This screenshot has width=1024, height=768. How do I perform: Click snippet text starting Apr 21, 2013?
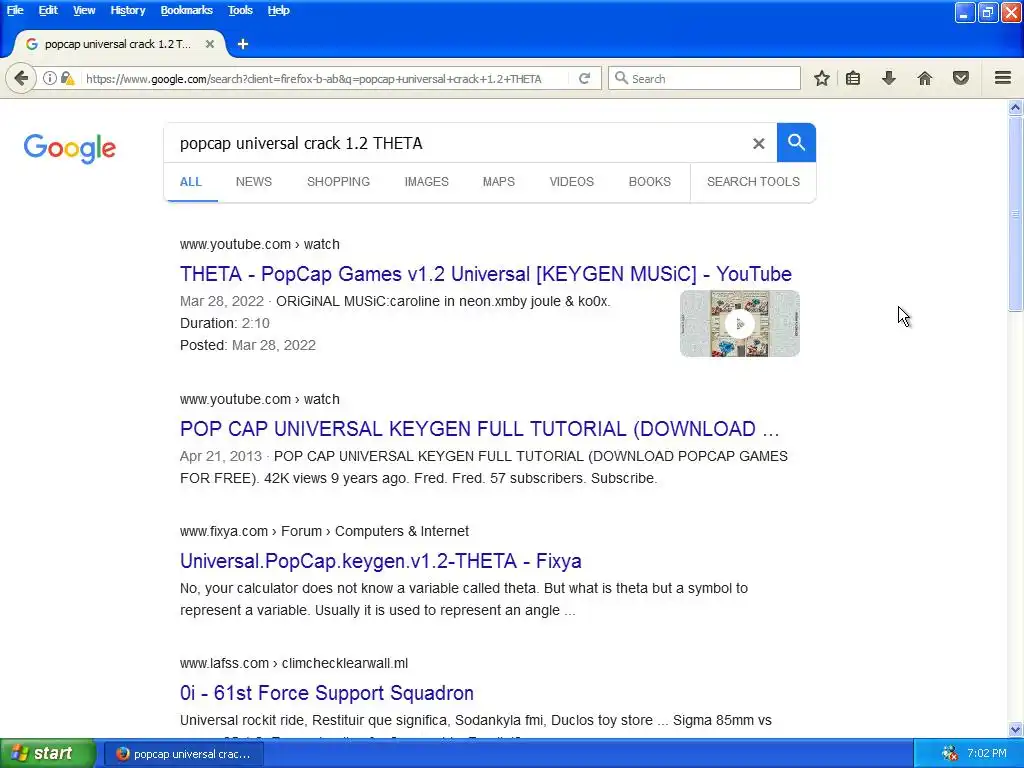(484, 467)
